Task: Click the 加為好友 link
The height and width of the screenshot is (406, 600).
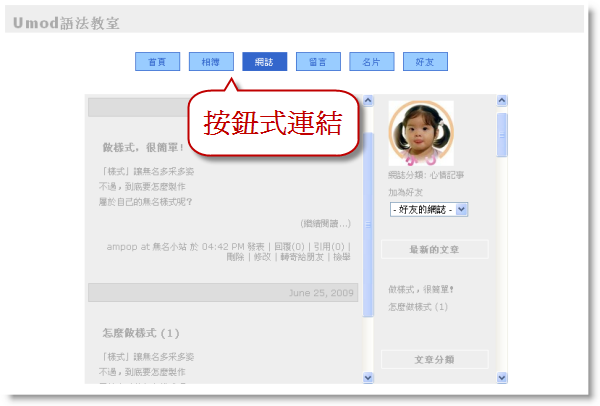Action: (x=405, y=192)
